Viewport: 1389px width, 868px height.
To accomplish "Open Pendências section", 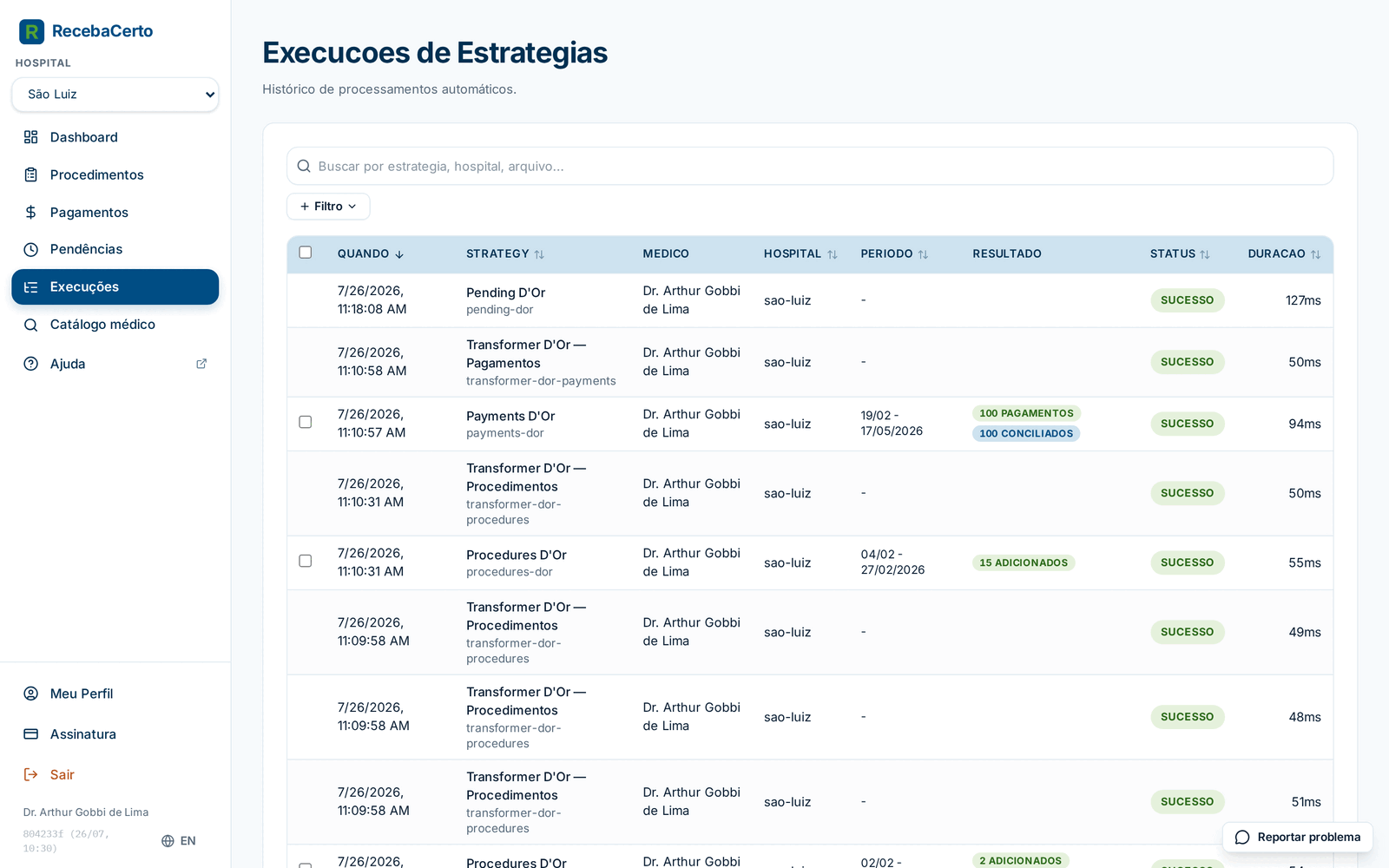I will click(115, 249).
